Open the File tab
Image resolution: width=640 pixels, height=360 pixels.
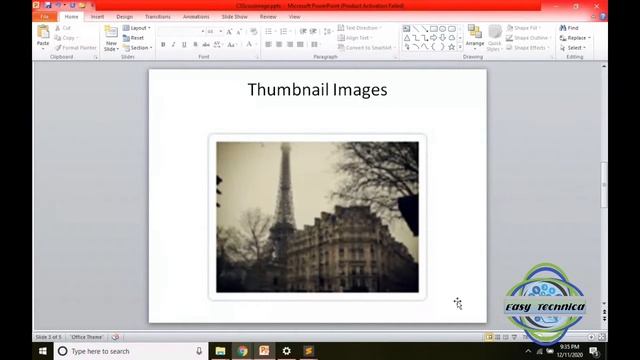click(45, 17)
